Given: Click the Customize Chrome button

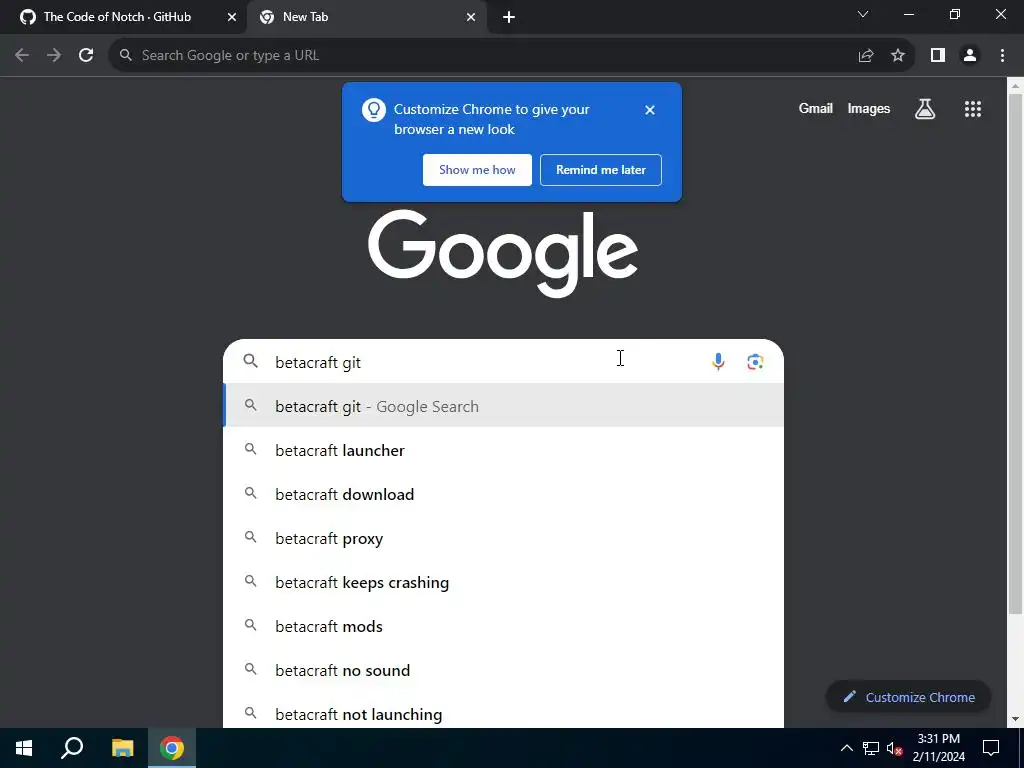Looking at the screenshot, I should click(x=908, y=697).
